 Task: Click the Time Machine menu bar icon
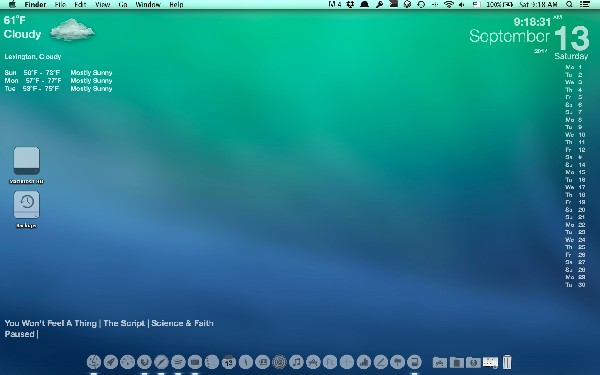[x=421, y=5]
